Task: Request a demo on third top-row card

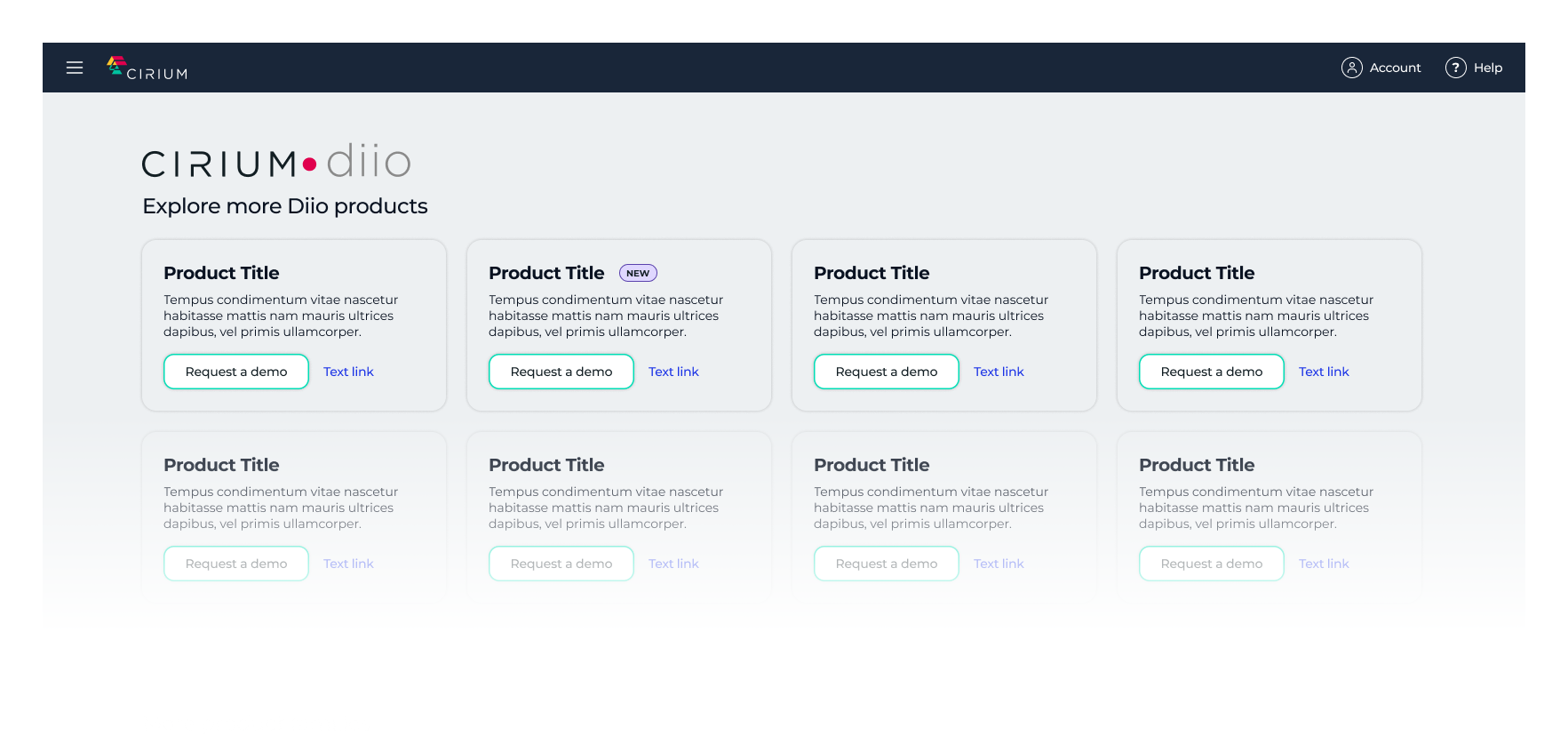Action: (x=887, y=372)
